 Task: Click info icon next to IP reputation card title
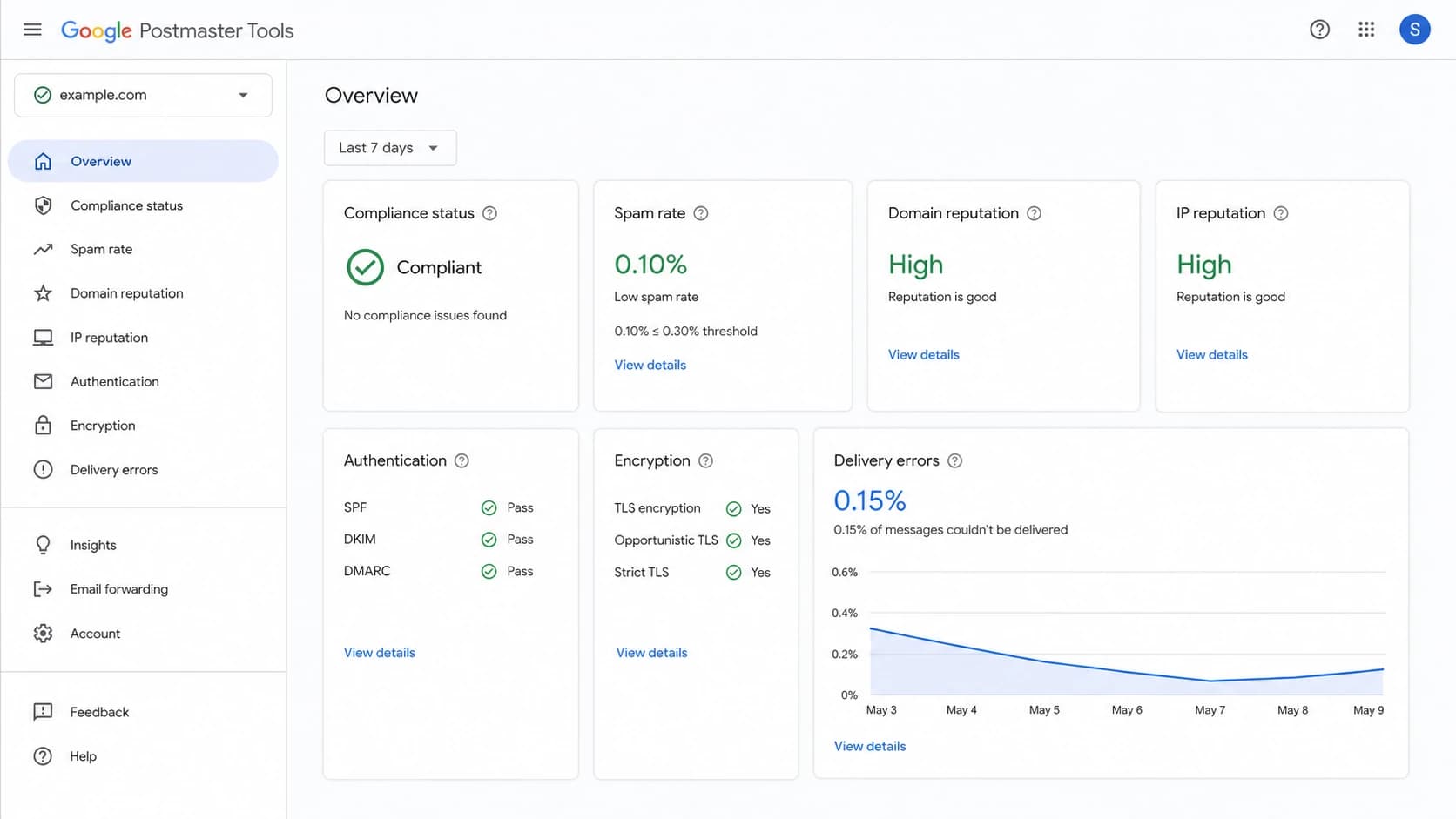coord(1280,213)
